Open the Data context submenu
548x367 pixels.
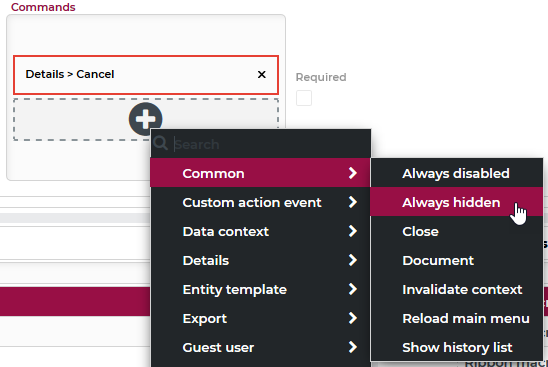coord(260,231)
